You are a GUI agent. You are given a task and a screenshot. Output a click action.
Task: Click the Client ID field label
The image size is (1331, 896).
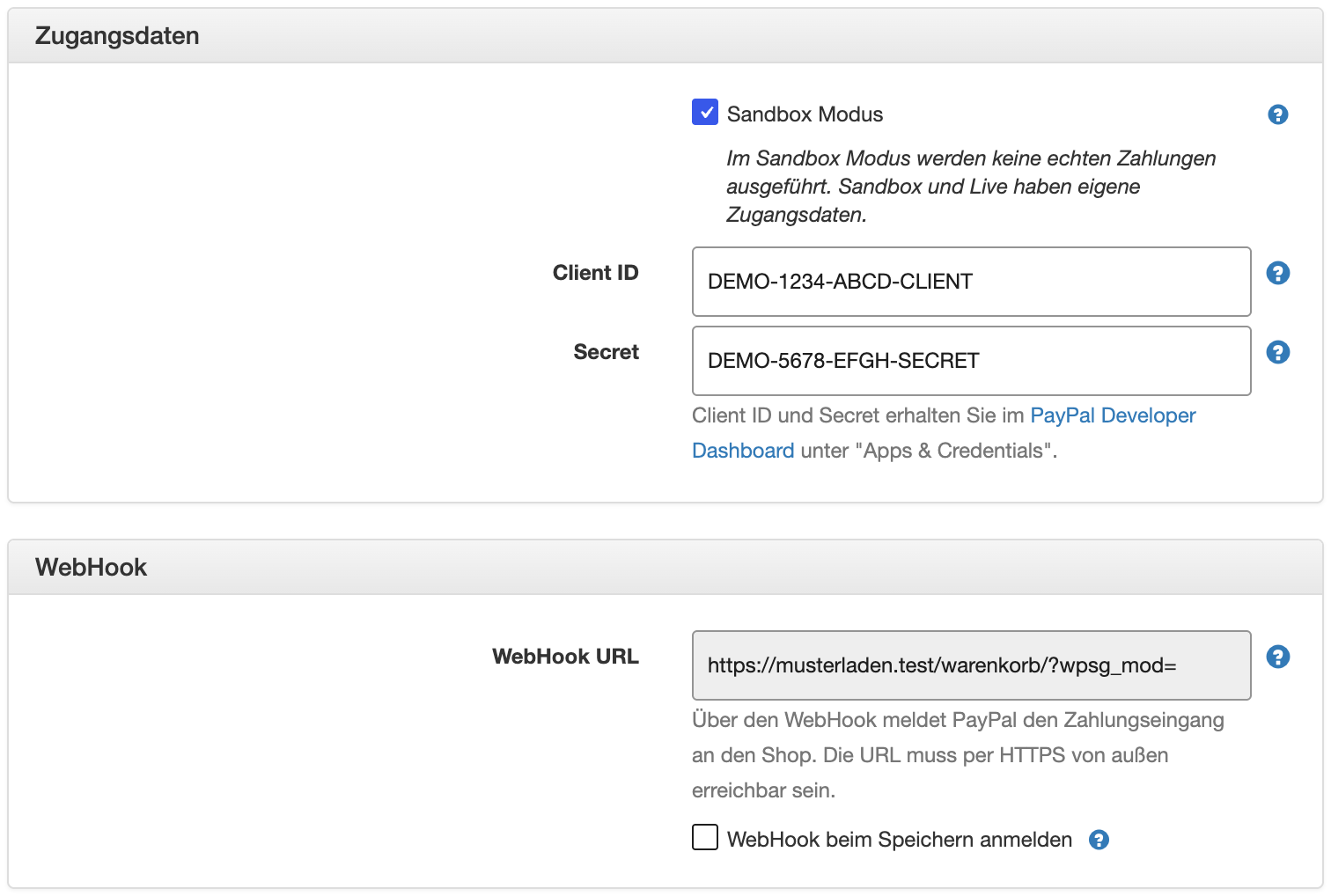[596, 273]
